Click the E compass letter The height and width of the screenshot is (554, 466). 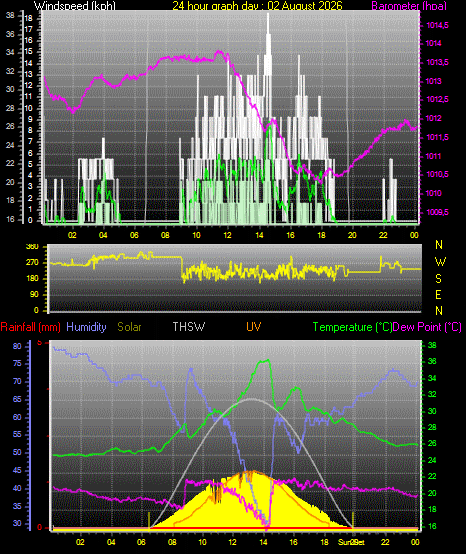coord(438,295)
